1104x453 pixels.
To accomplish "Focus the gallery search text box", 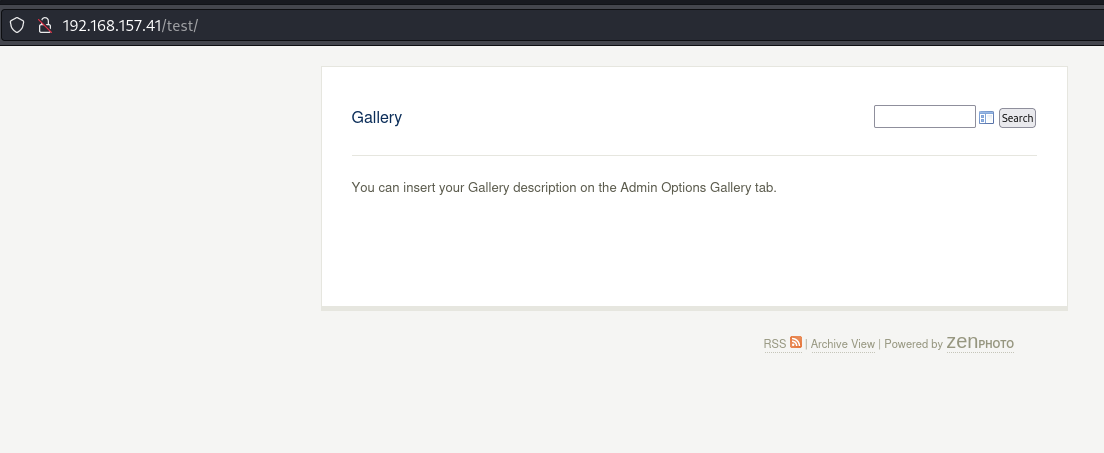I will tap(924, 117).
